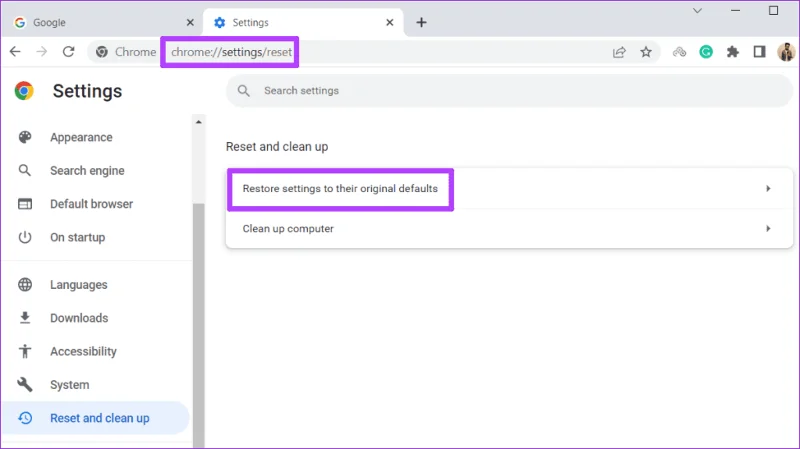Toggle the browser side panel icon
This screenshot has height=449, width=800.
tap(759, 52)
